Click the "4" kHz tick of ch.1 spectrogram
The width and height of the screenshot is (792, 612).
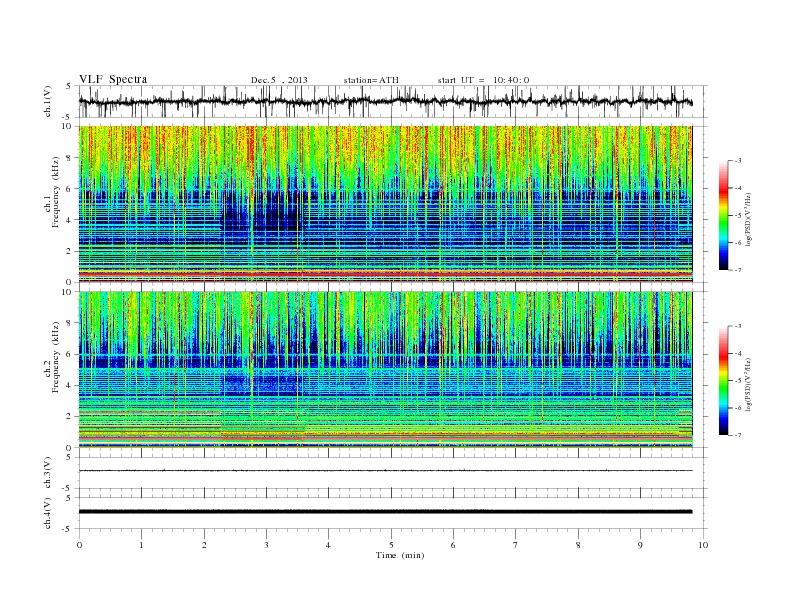69,220
